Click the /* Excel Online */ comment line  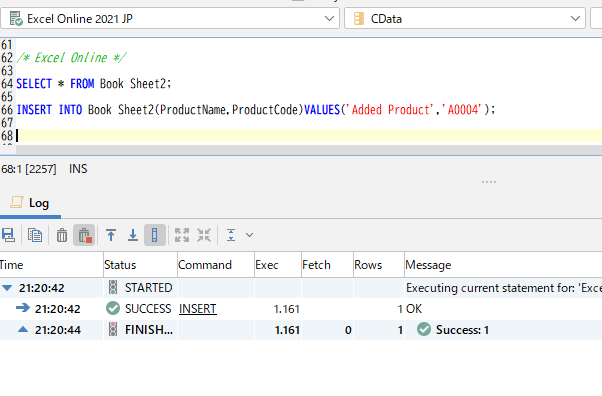71,58
